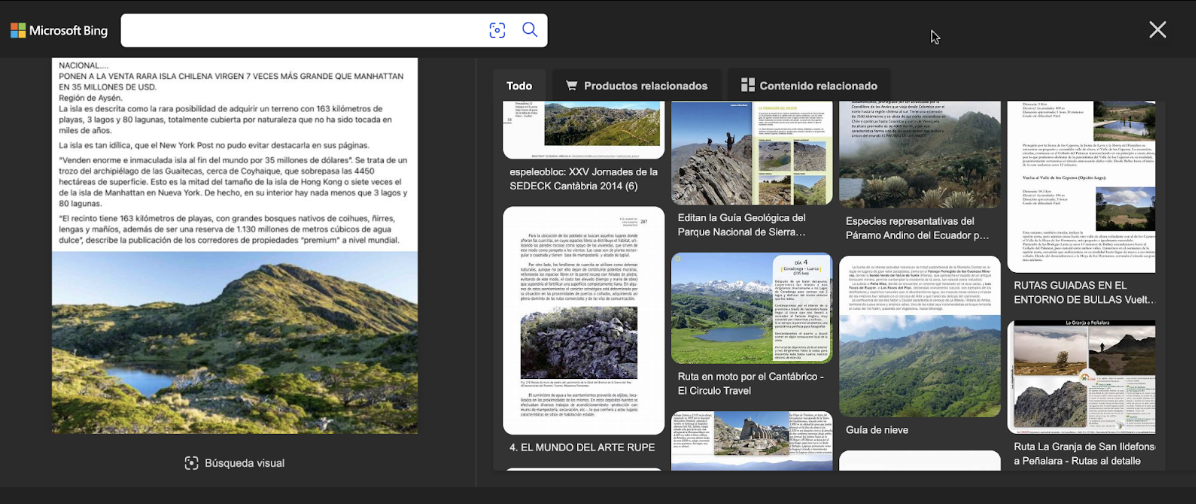This screenshot has width=1196, height=504.
Task: Close the visual search overlay
Action: pyautogui.click(x=1157, y=30)
